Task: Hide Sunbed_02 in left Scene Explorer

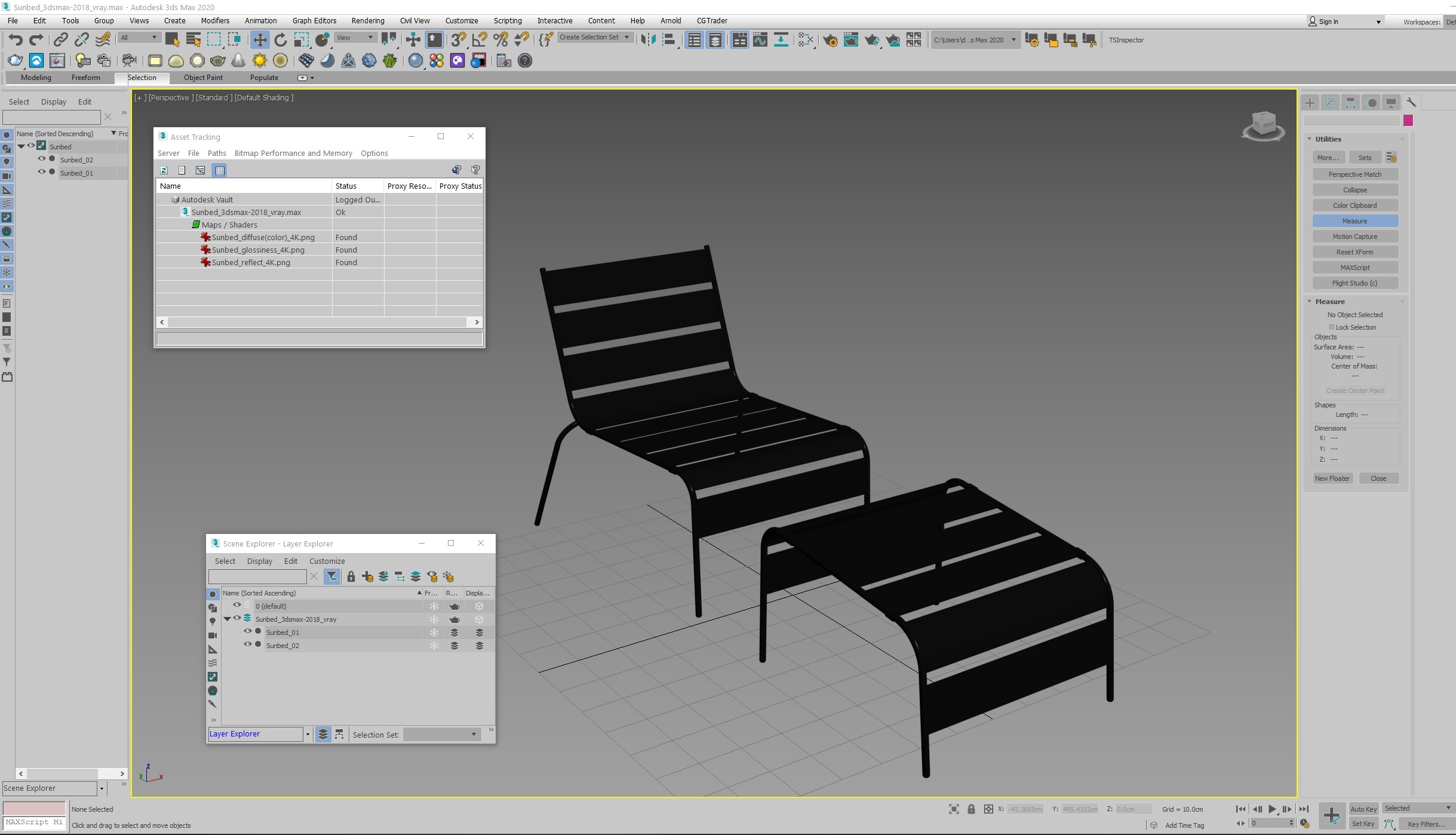Action: (42, 159)
